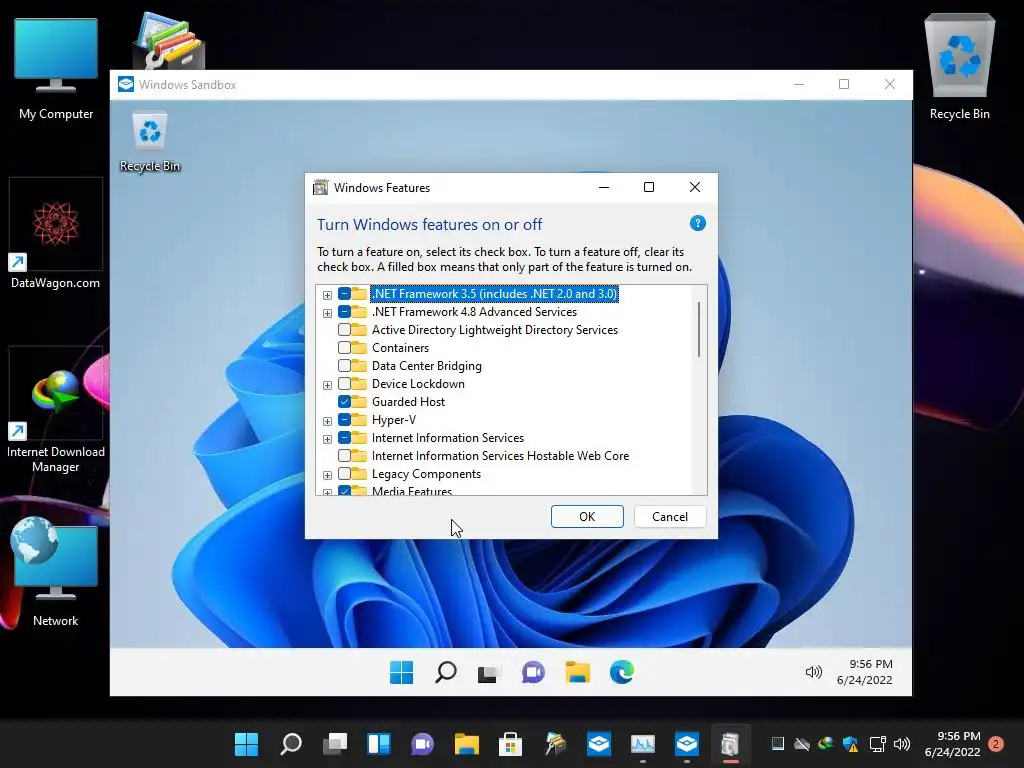
Task: Enable Data Center Bridging checkbox
Action: pyautogui.click(x=344, y=366)
